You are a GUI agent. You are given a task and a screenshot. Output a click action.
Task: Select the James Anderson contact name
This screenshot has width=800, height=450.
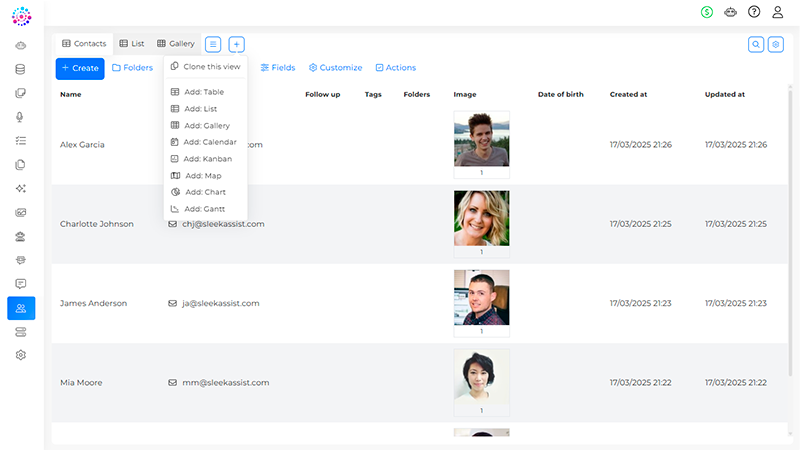tap(93, 303)
